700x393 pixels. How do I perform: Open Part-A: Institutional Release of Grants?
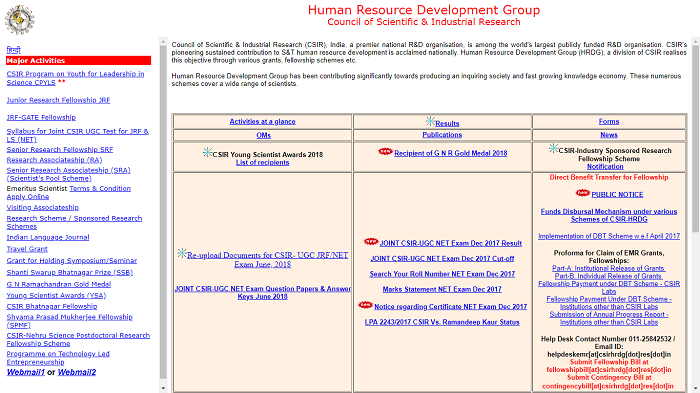click(609, 268)
